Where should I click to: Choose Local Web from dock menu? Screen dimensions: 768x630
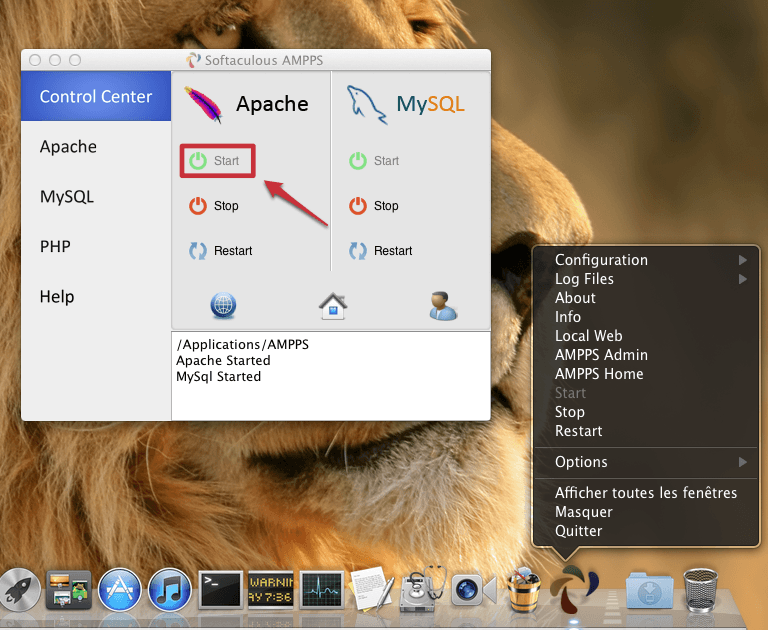646,336
